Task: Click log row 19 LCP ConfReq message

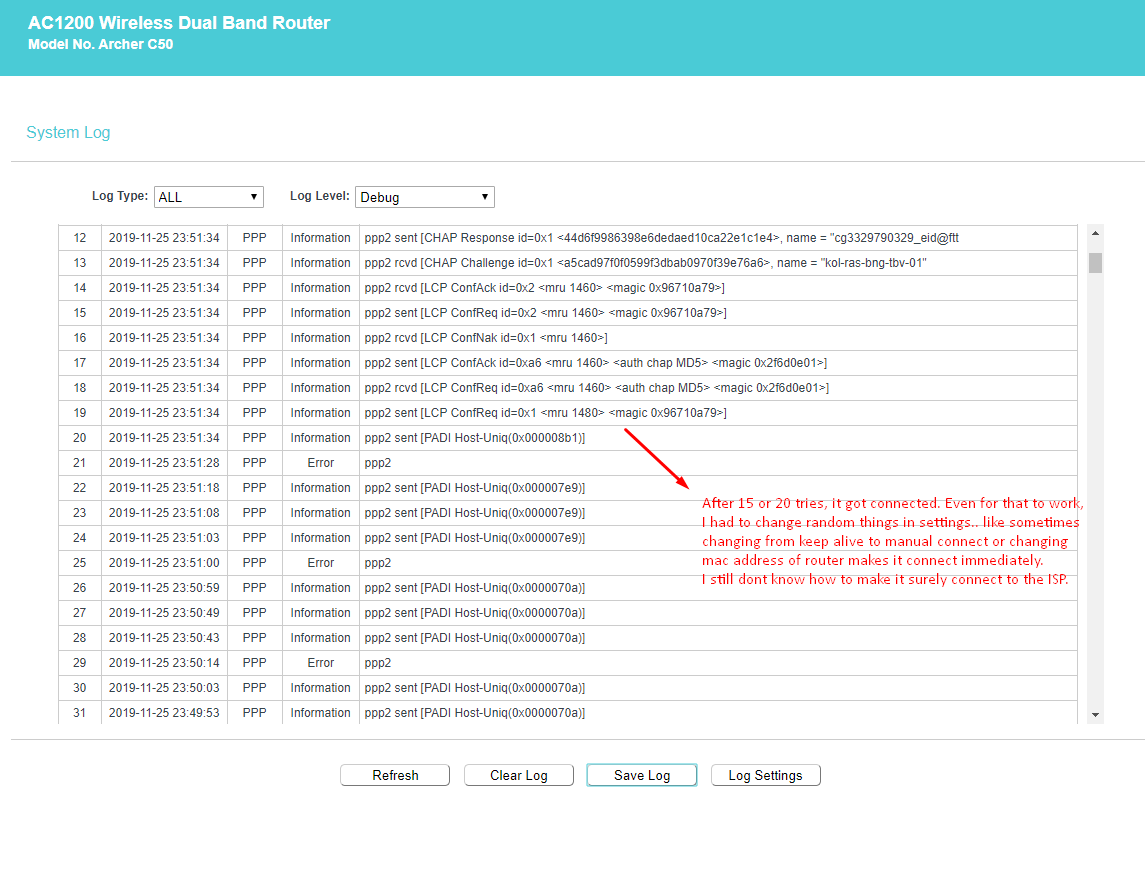Action: pyautogui.click(x=546, y=413)
